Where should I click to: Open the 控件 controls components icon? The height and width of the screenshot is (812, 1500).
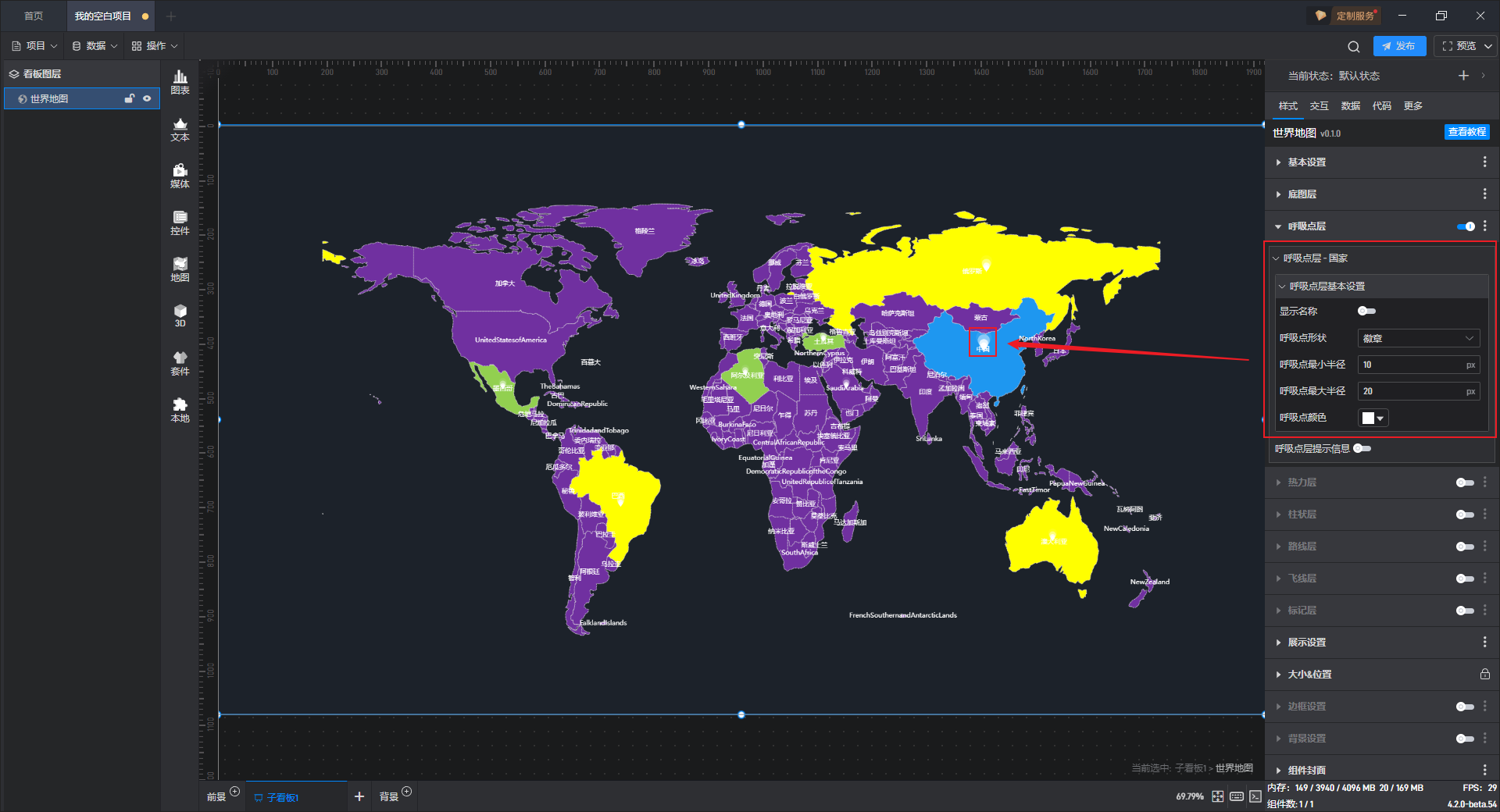[180, 222]
